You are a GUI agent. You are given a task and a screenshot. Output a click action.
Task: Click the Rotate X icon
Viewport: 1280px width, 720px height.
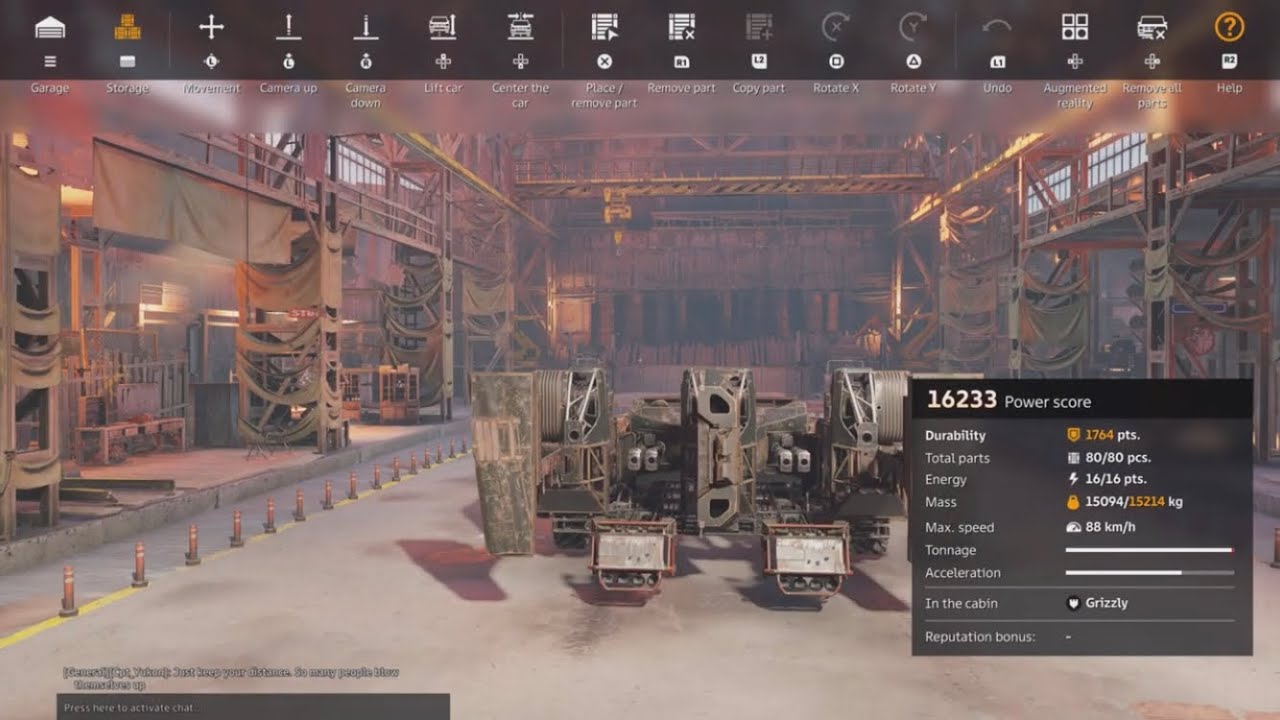pos(836,27)
